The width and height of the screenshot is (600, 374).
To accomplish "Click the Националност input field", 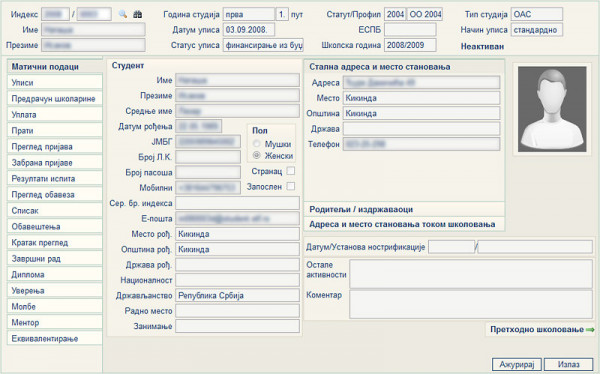I will click(x=237, y=280).
